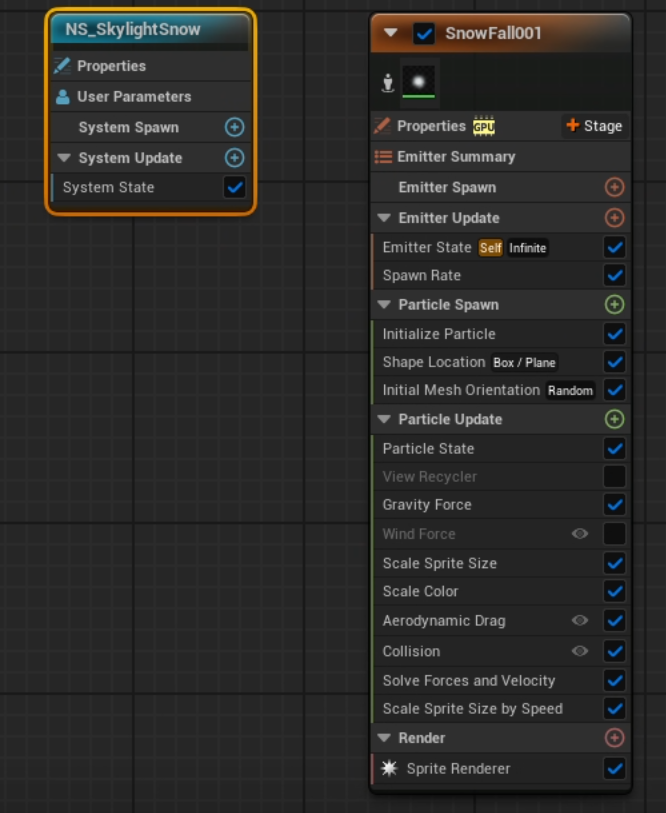Click the SnowFall001 emitter thumbnail preview
This screenshot has width=666, height=813.
[x=419, y=83]
